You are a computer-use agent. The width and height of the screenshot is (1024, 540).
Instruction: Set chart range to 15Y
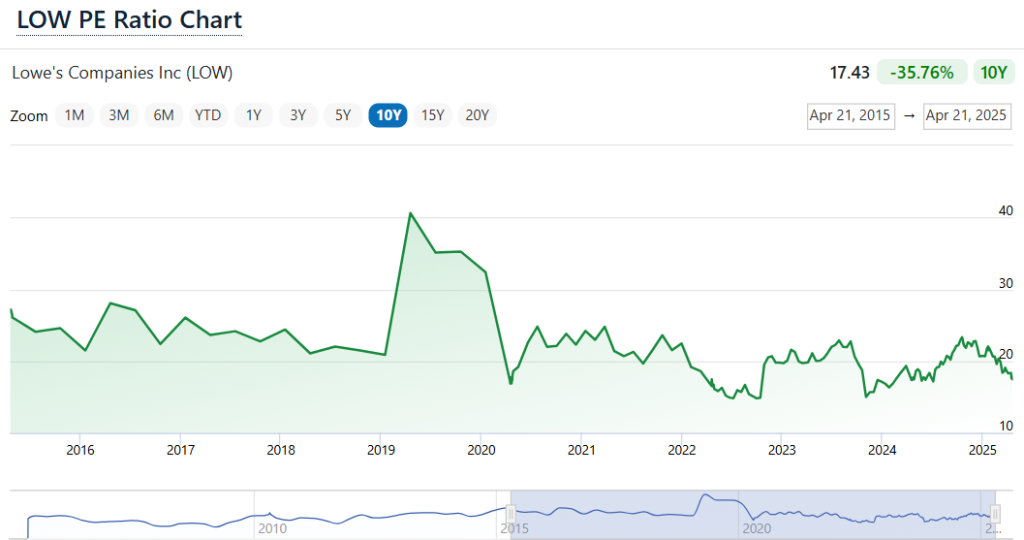(432, 116)
